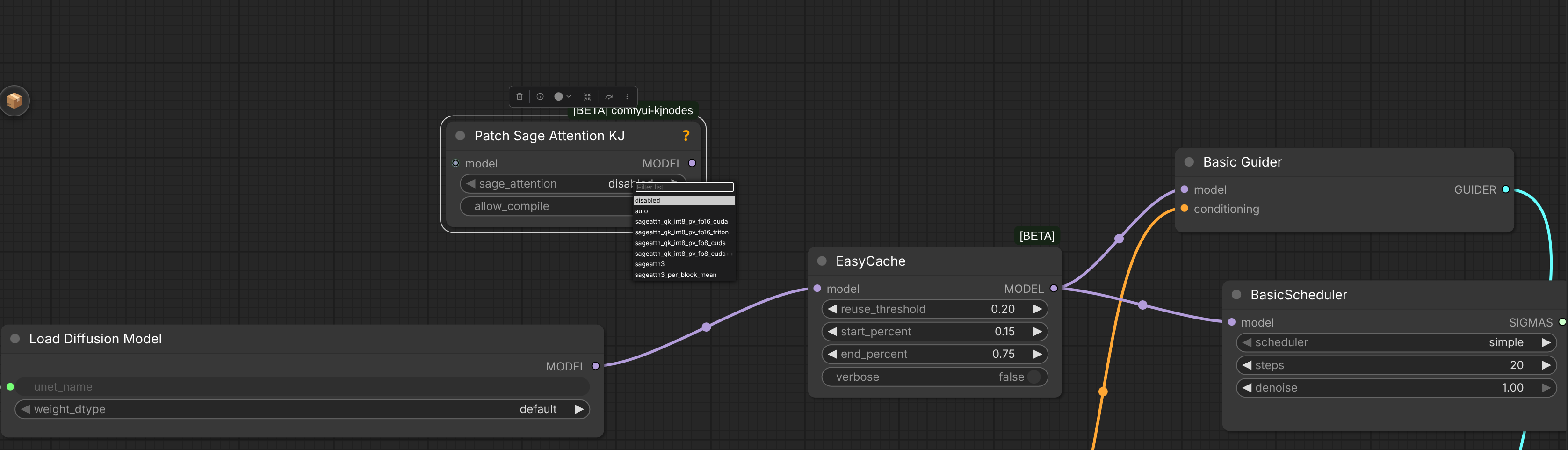Image resolution: width=1568 pixels, height=450 pixels.
Task: Select previous scheduler with left arrow
Action: pyautogui.click(x=1247, y=342)
